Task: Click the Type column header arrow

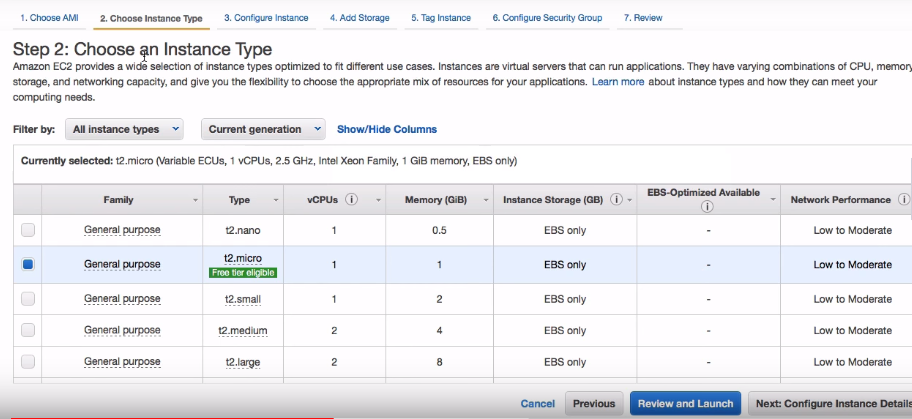Action: 274,200
